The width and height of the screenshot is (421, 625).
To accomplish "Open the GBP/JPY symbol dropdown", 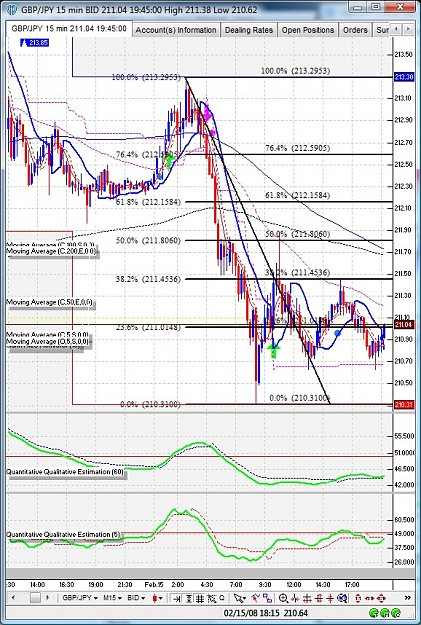I will [x=79, y=598].
